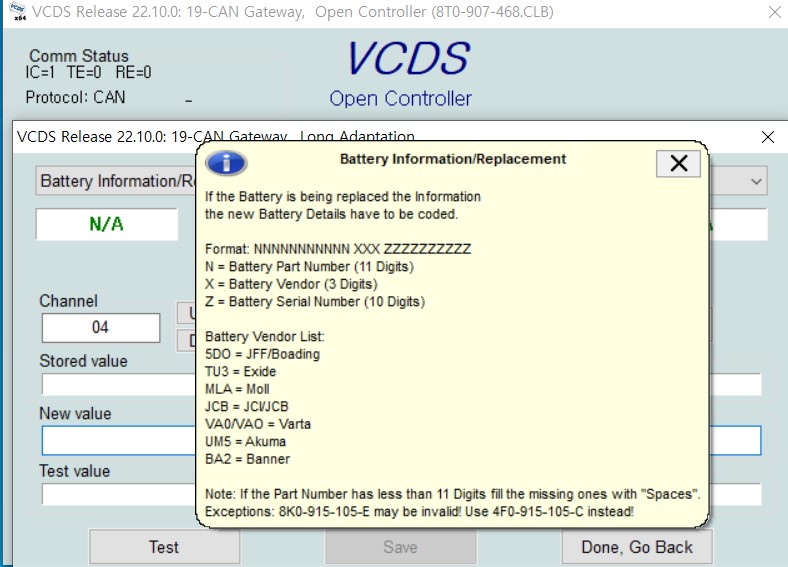Close the Long Adaptation window
Image resolution: width=788 pixels, height=567 pixels.
point(767,137)
